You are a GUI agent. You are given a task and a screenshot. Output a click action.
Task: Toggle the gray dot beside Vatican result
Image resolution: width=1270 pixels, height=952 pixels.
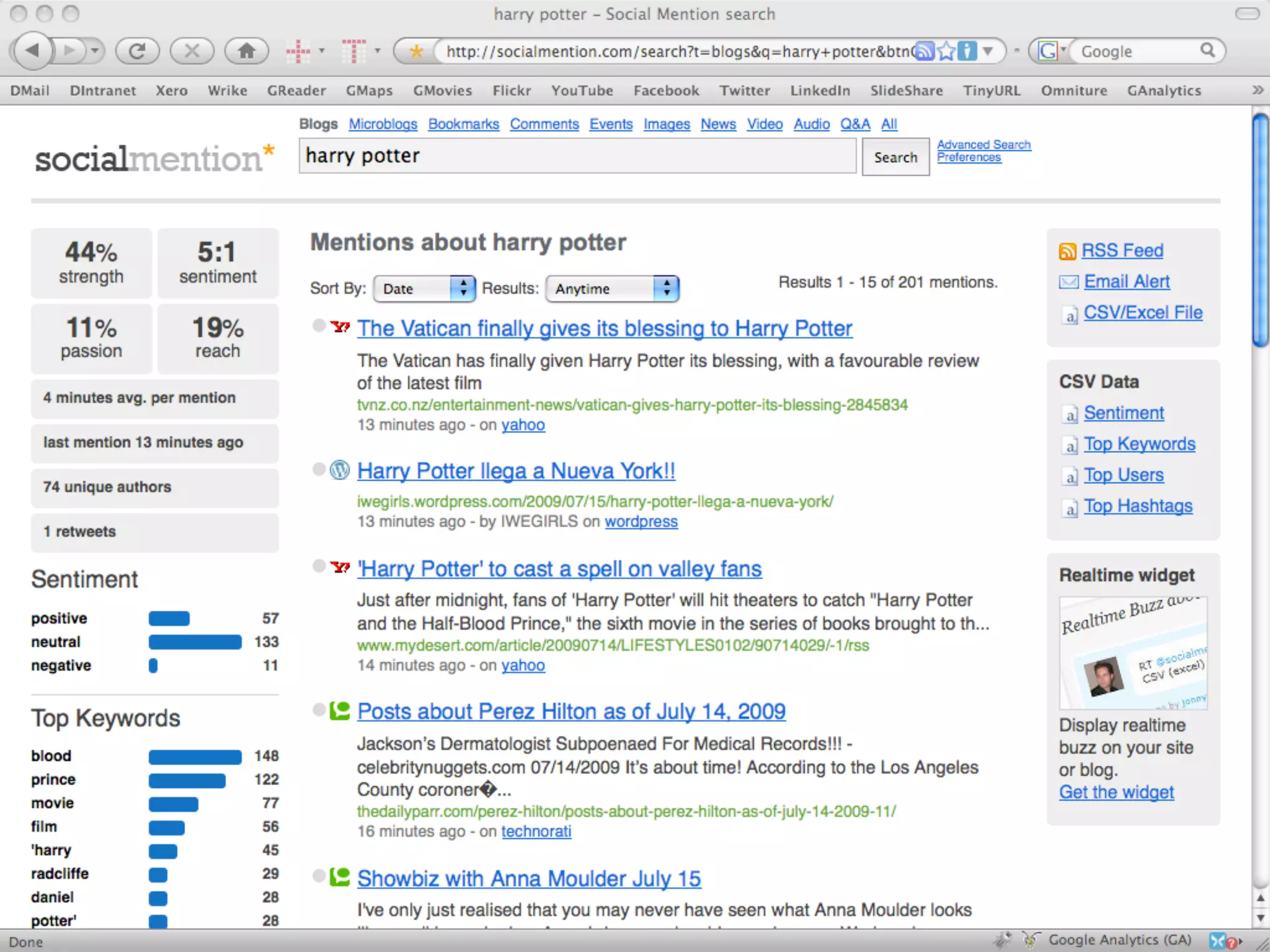[x=319, y=325]
